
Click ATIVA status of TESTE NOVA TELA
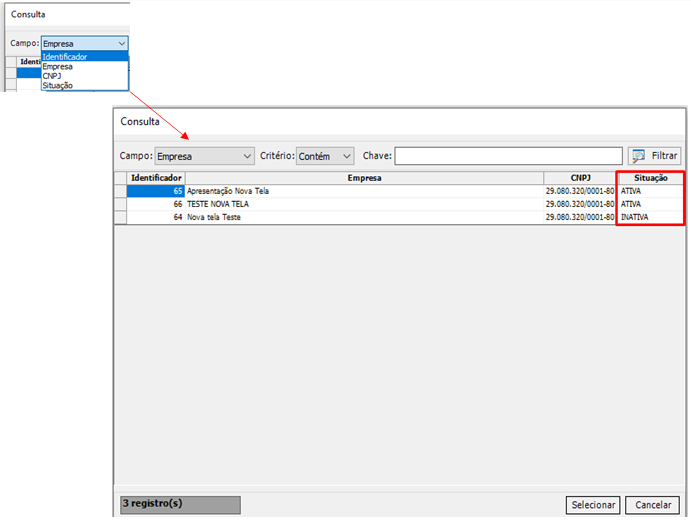tap(650, 204)
